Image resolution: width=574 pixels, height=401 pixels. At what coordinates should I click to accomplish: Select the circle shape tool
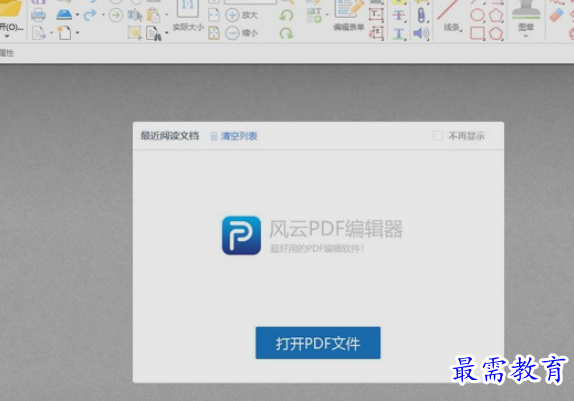477,15
